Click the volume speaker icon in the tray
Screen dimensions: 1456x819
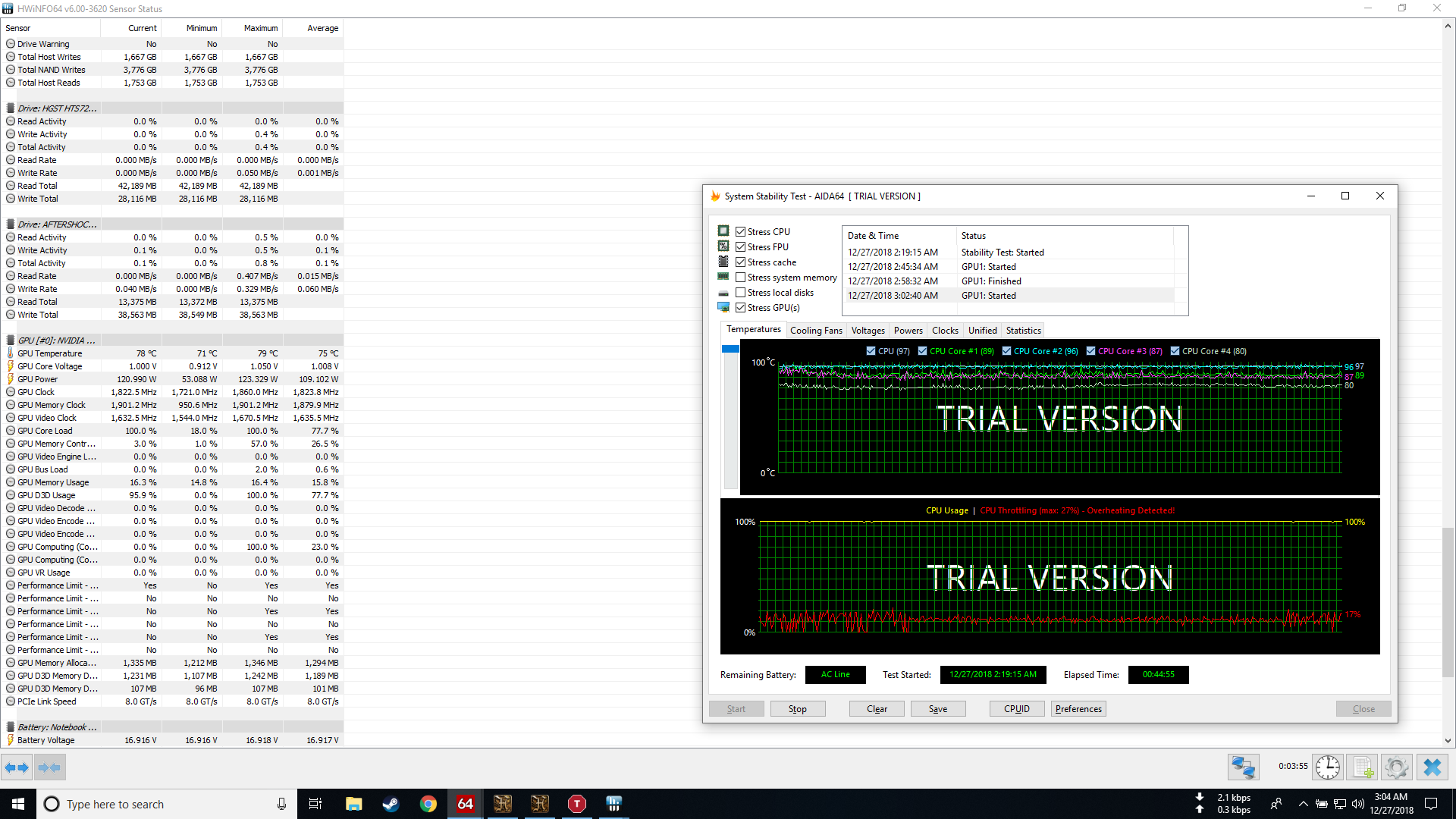point(1358,804)
